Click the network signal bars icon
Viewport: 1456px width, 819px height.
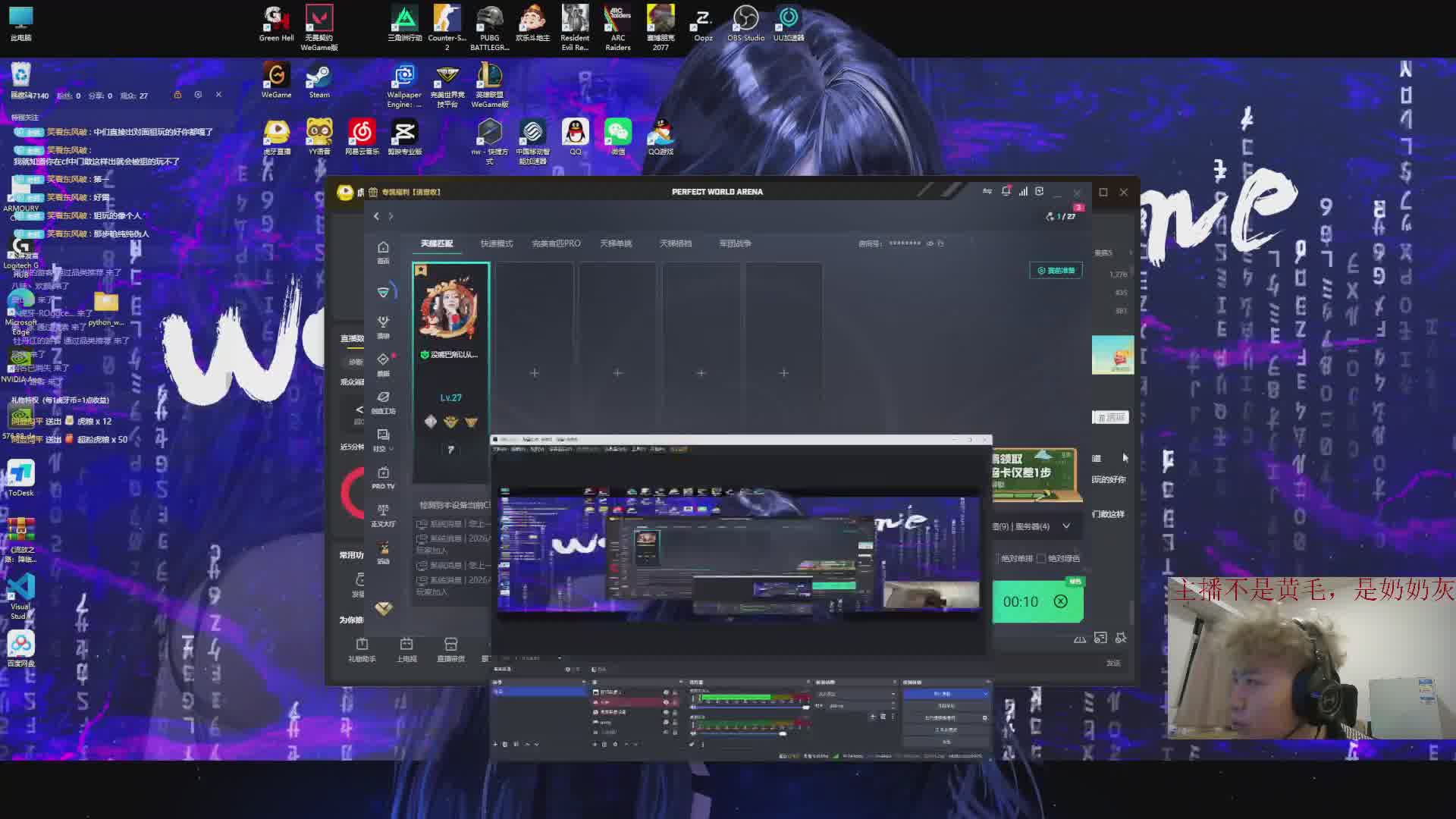coord(1023,191)
